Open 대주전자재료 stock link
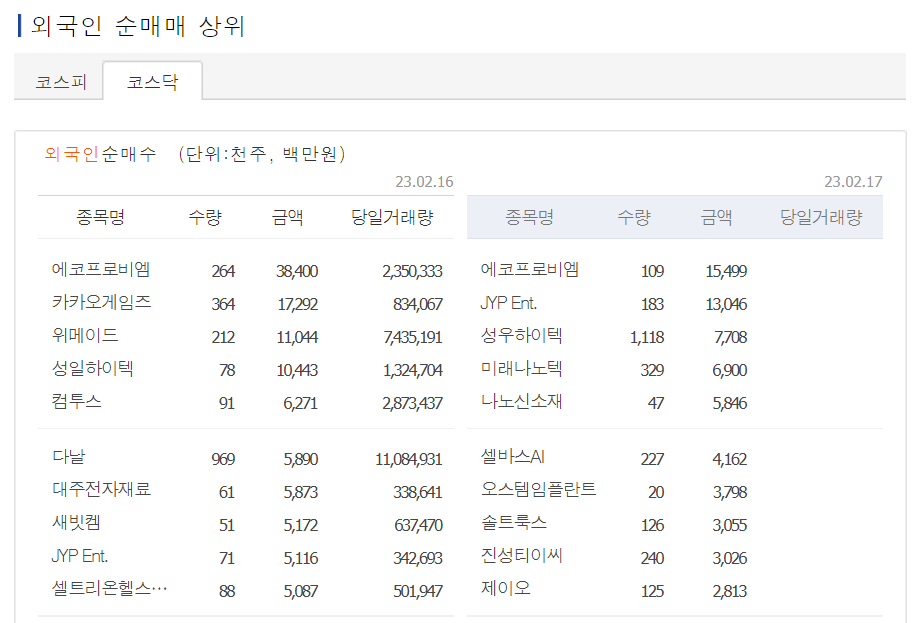915x623 pixels. pos(102,489)
